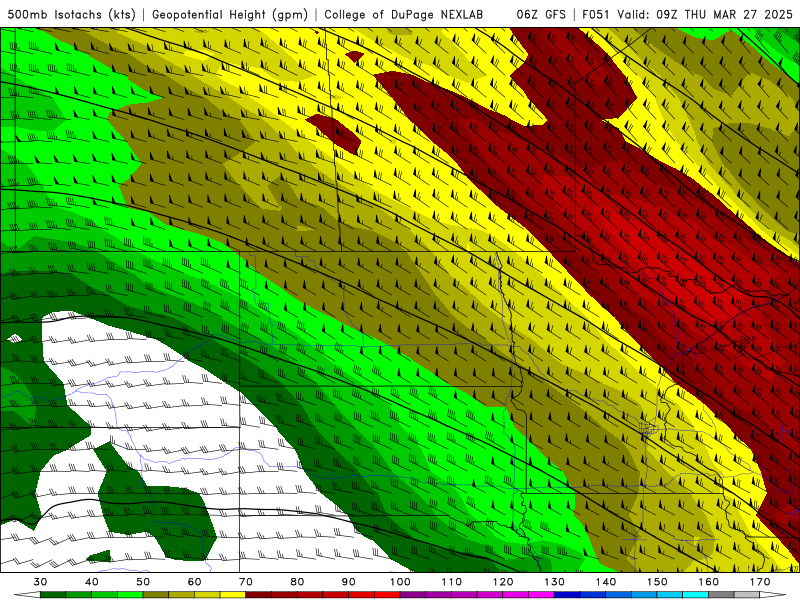Click the '100' value on the color scale
Image resolution: width=800 pixels, height=600 pixels.
pos(401,582)
